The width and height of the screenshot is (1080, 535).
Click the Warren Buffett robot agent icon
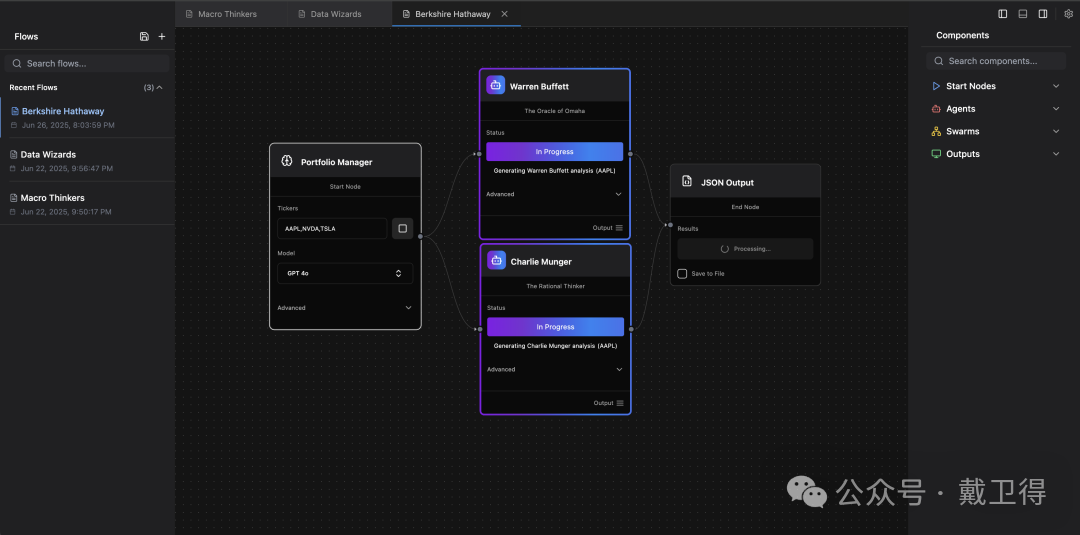point(495,85)
